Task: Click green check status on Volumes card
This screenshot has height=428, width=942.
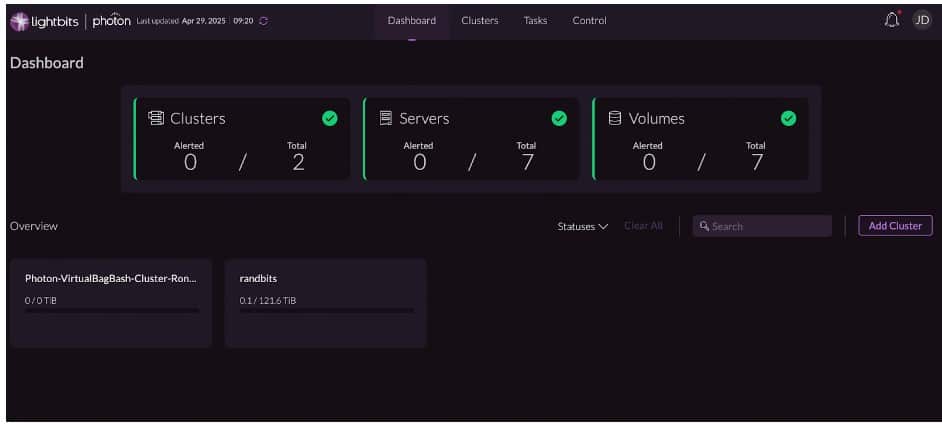Action: (x=788, y=118)
